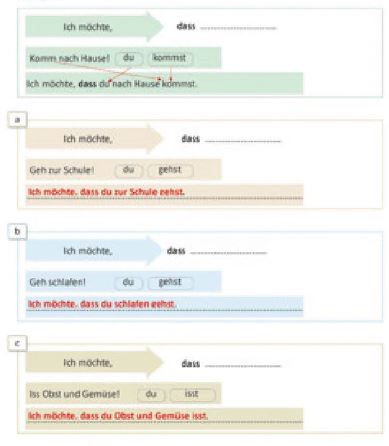Select the 'du' chip beside 'Iss Obst und Gemüse!'
The width and height of the screenshot is (389, 446).
coord(151,394)
